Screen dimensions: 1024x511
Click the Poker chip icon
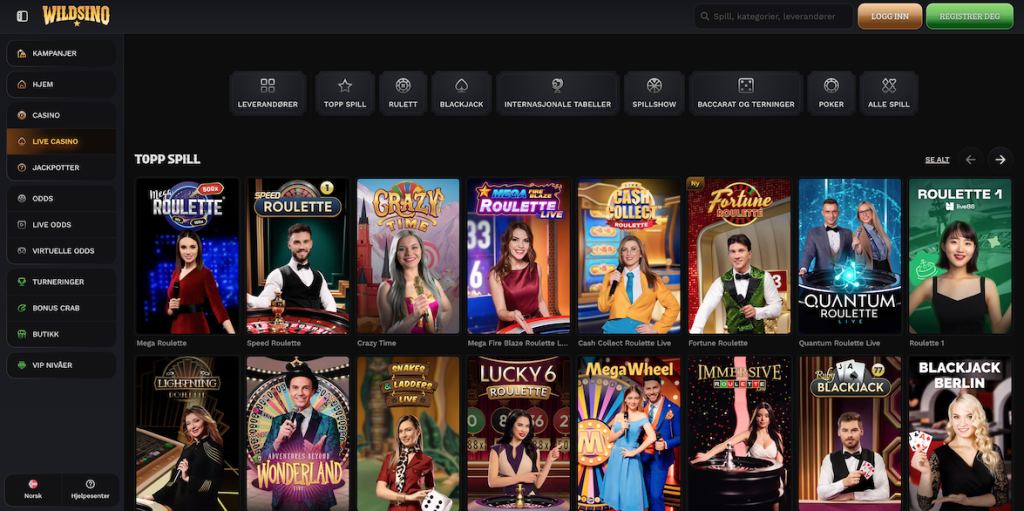tap(831, 86)
